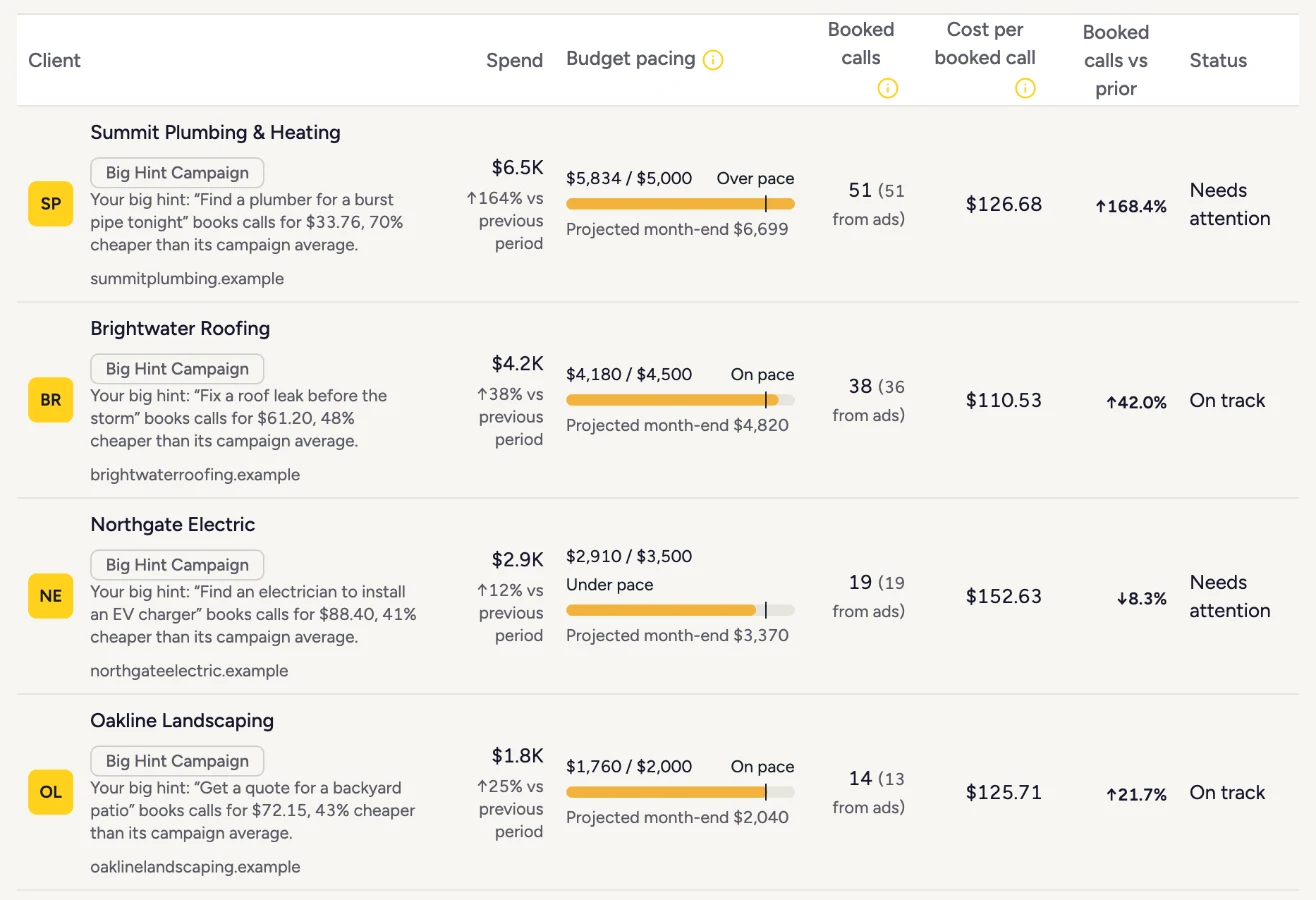Visit northgateelectric.example link

click(189, 671)
